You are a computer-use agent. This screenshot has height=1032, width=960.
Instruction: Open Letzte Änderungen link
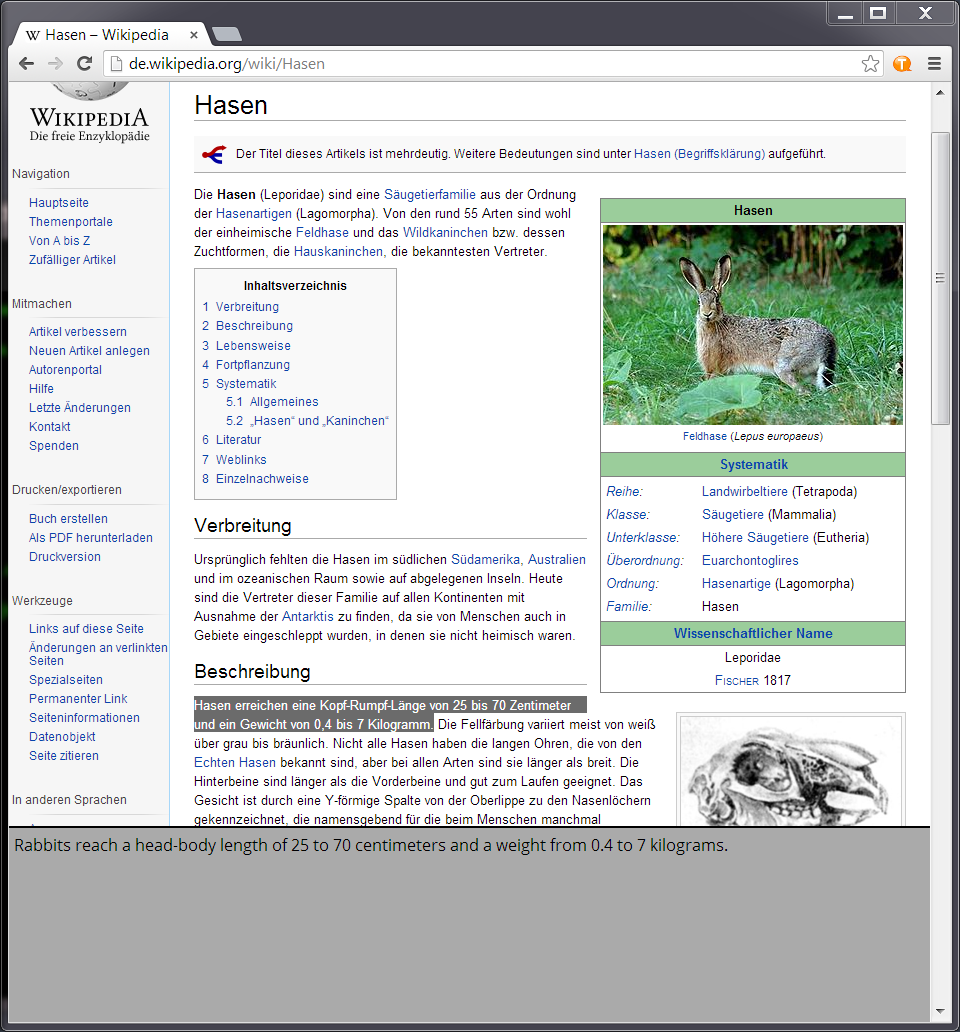pyautogui.click(x=80, y=408)
